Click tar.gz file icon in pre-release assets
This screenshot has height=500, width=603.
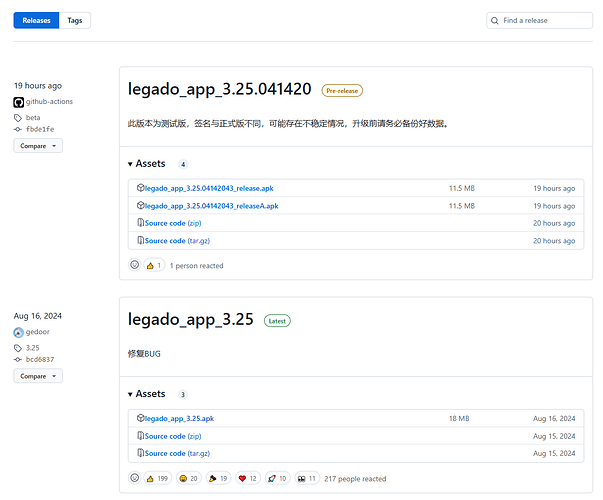(x=141, y=240)
